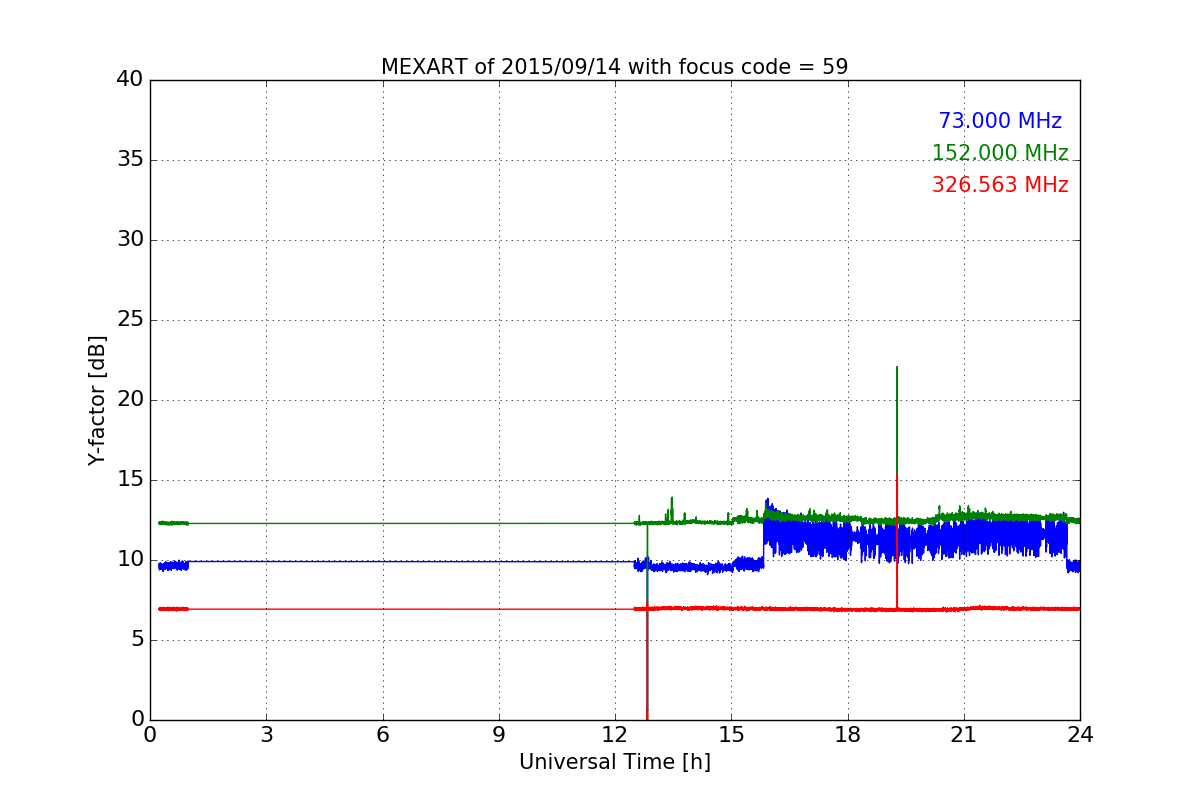Click the x-axis tick label 24
This screenshot has width=1200, height=800.
point(1080,735)
